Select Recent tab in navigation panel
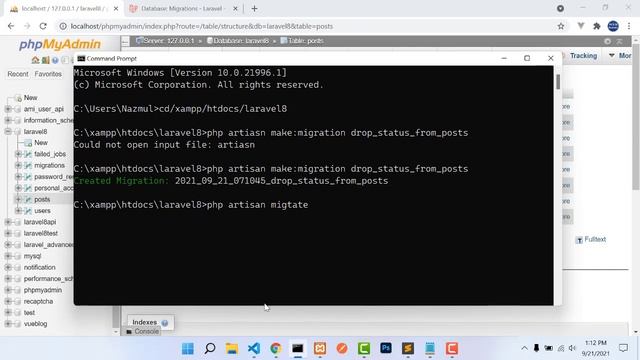The image size is (640, 360). point(18,74)
